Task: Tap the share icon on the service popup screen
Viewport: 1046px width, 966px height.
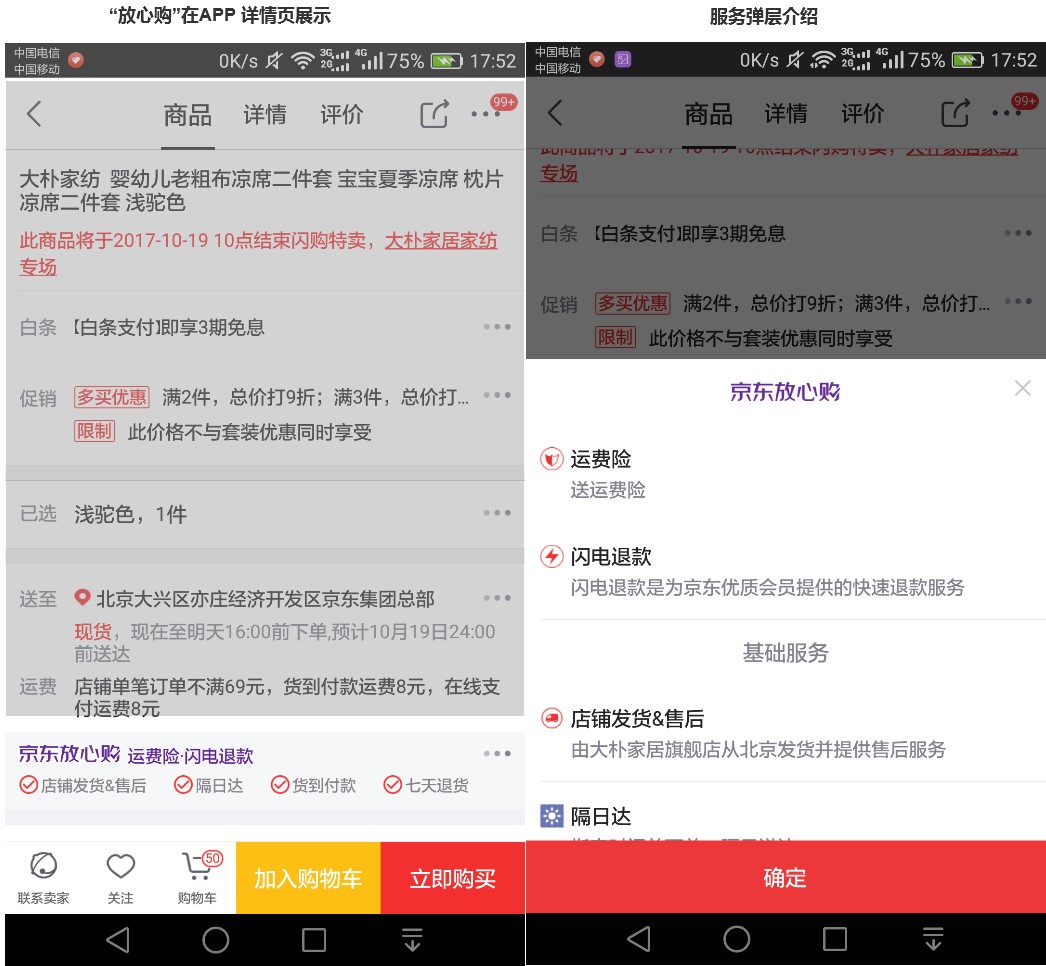Action: coord(955,113)
